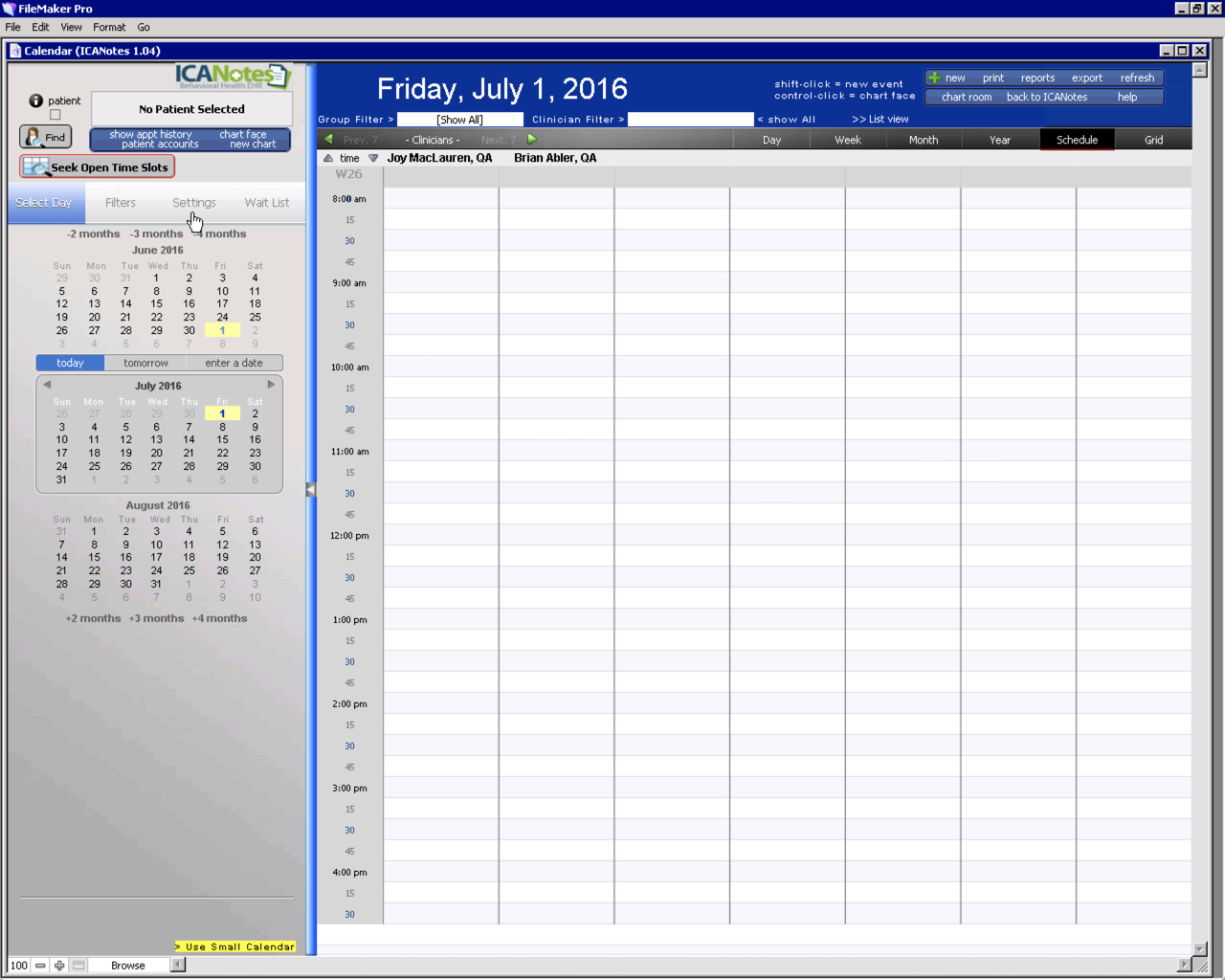The width and height of the screenshot is (1225, 980).
Task: Click the patient info icon
Action: point(35,100)
